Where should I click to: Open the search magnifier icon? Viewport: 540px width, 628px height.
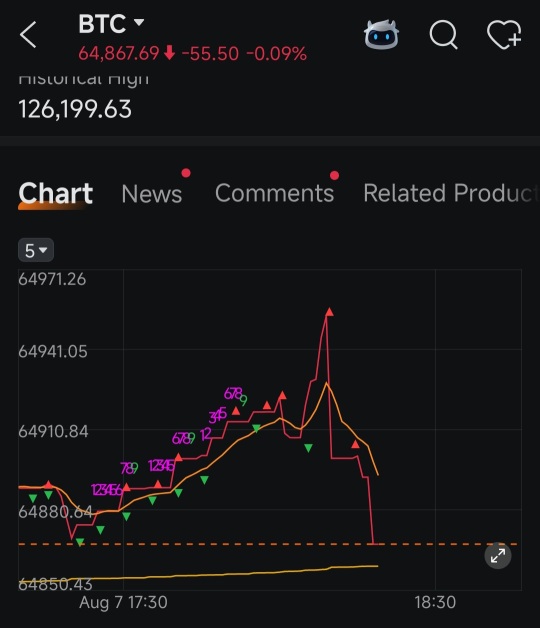[x=443, y=35]
